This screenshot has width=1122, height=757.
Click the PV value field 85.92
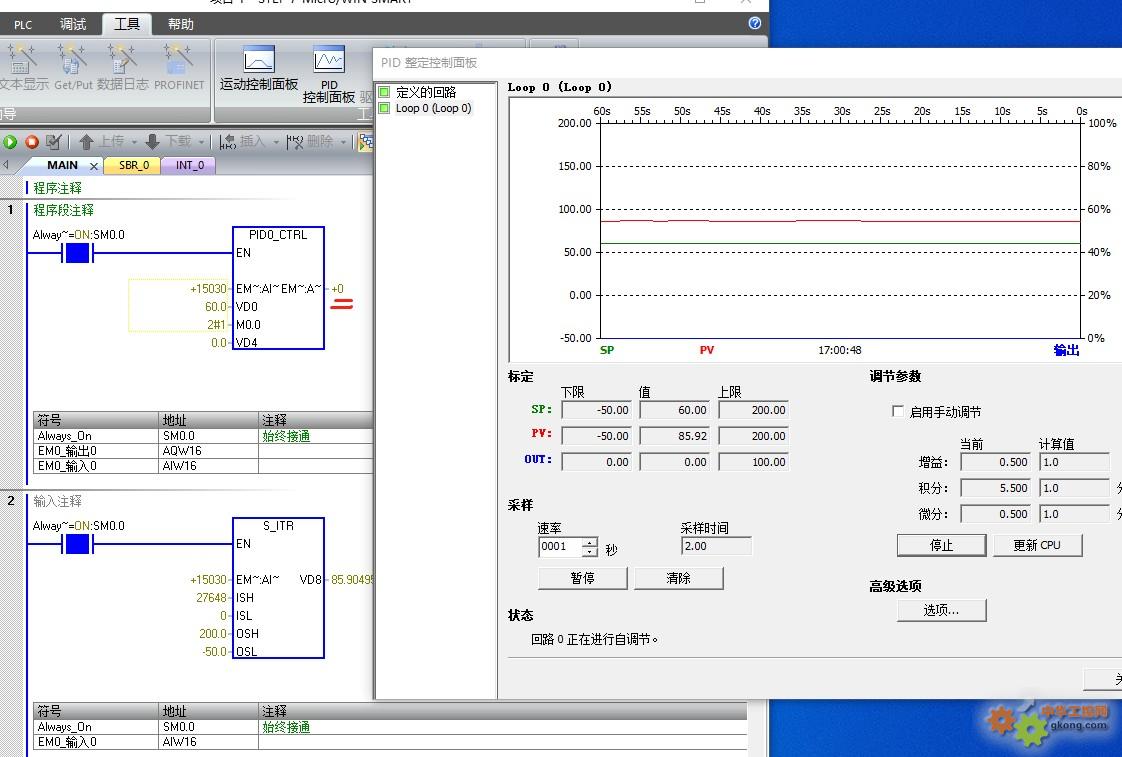pos(674,436)
